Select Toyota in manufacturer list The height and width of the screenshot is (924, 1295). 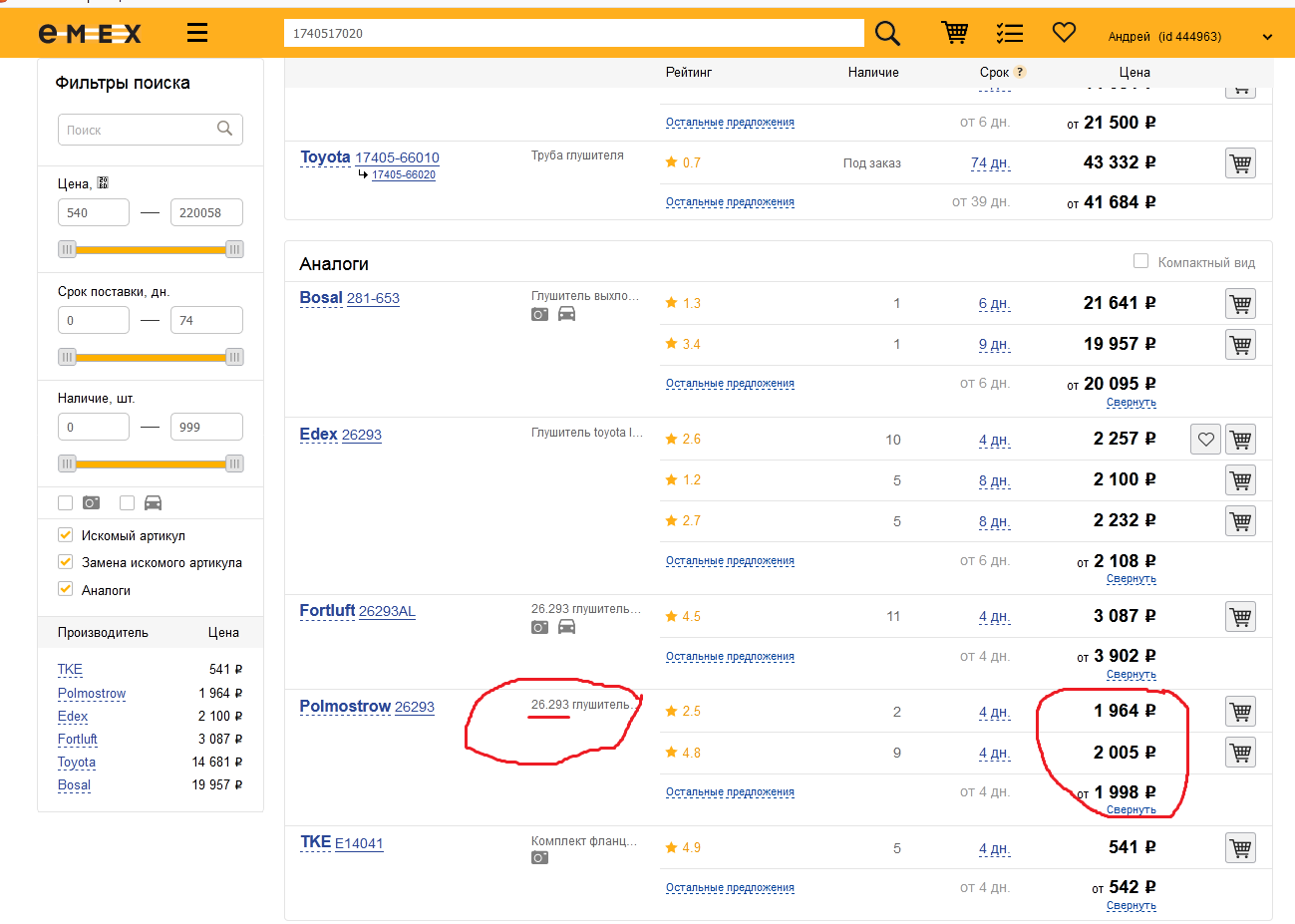[77, 763]
